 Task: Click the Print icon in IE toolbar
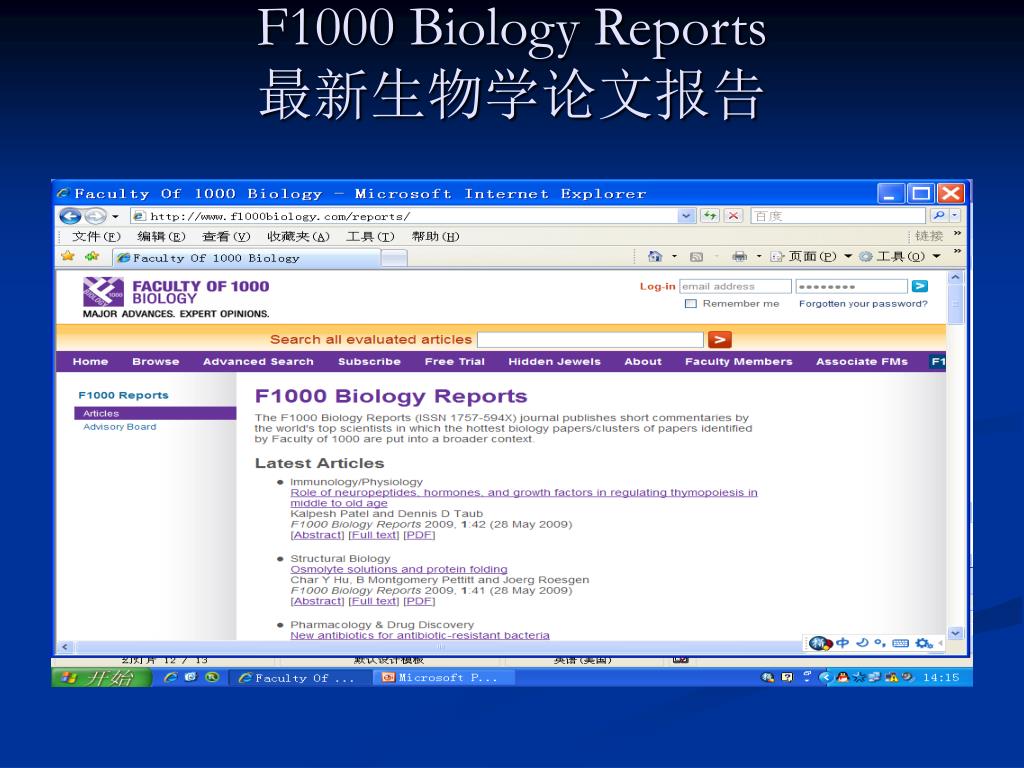click(739, 257)
